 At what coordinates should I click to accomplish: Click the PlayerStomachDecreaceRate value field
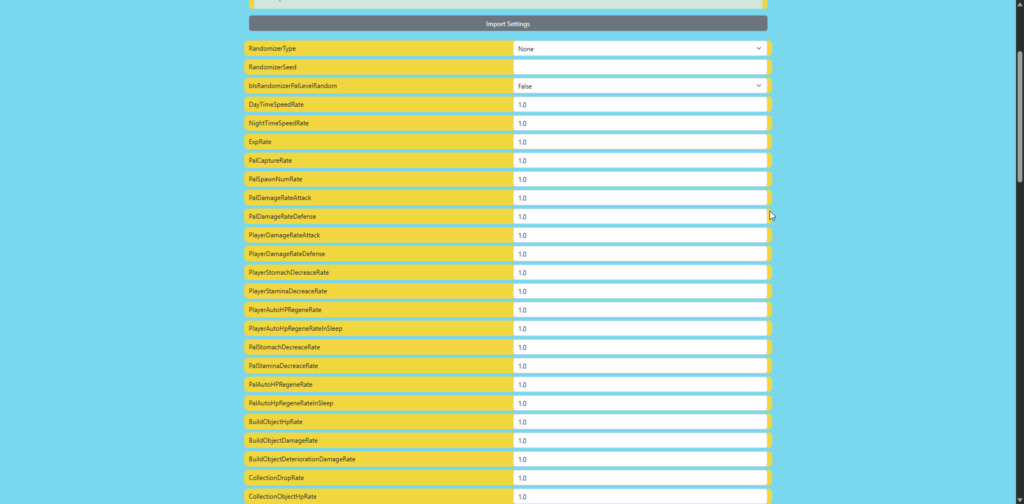[640, 272]
